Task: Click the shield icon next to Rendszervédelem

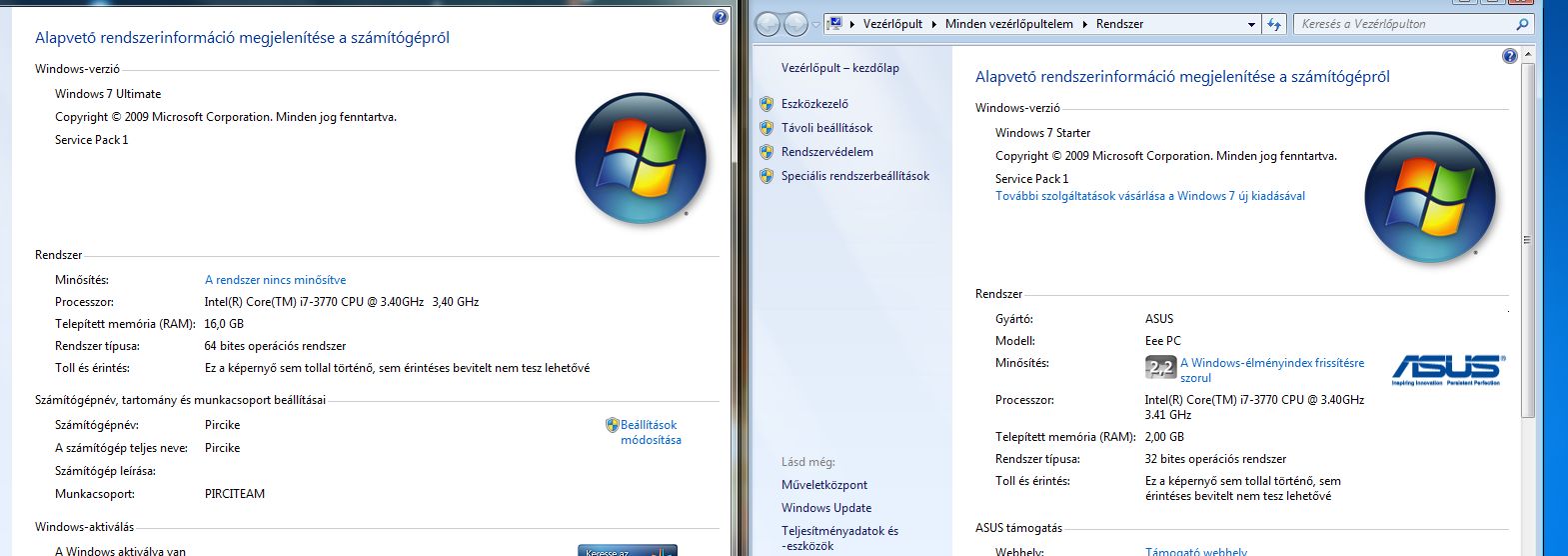Action: [767, 152]
